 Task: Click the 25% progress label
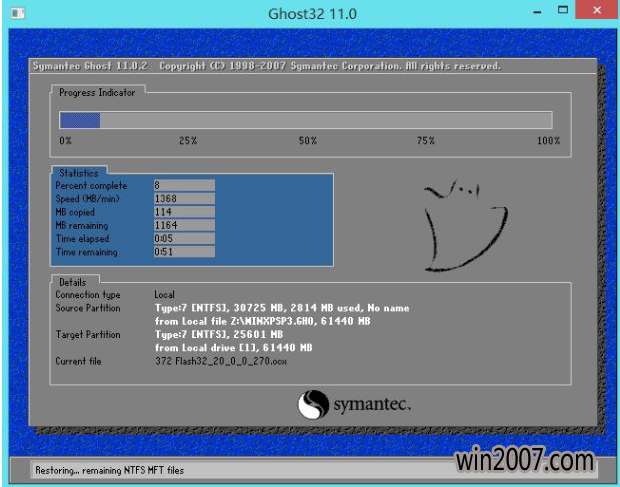tap(188, 141)
